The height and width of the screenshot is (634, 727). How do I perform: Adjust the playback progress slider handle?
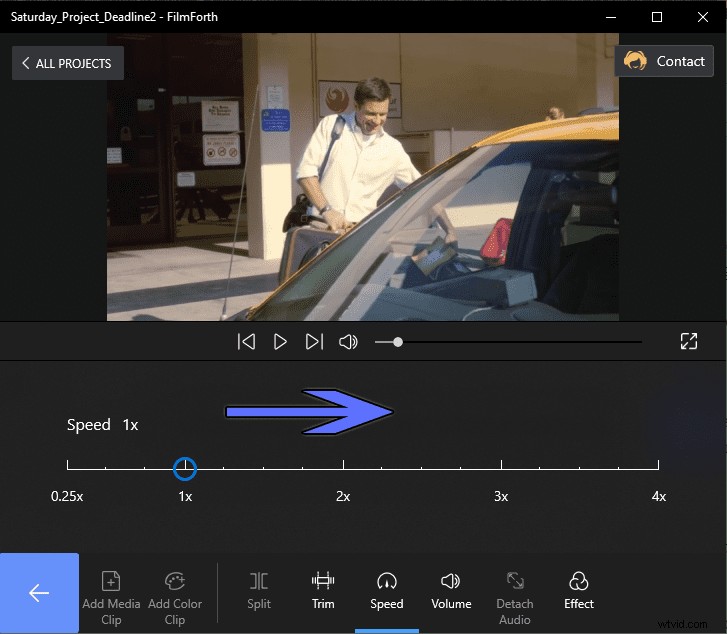pos(398,342)
